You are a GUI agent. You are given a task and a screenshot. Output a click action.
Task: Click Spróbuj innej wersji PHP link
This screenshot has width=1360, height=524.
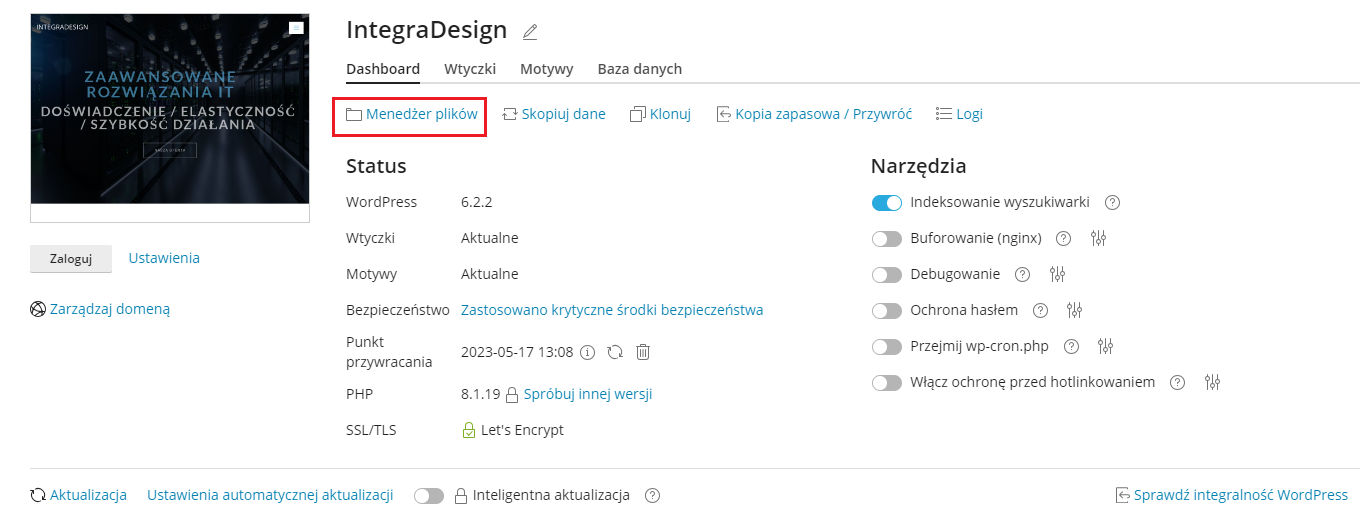tap(588, 394)
